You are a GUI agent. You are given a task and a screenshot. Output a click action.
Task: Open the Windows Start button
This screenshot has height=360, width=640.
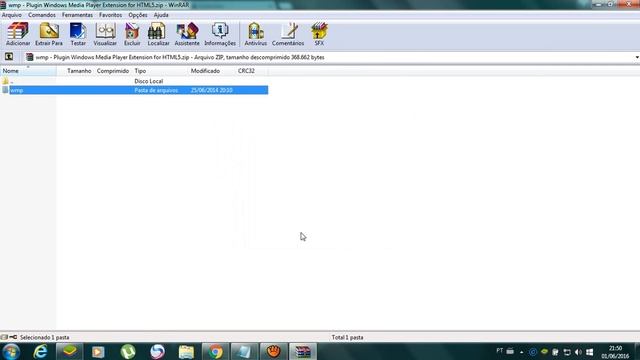(x=11, y=351)
